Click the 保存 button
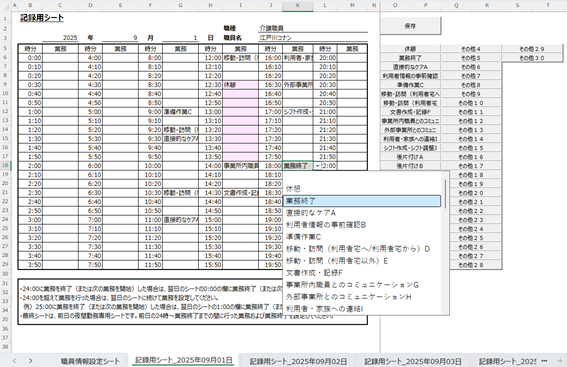Viewport: 567px width, 367px height. (x=411, y=26)
